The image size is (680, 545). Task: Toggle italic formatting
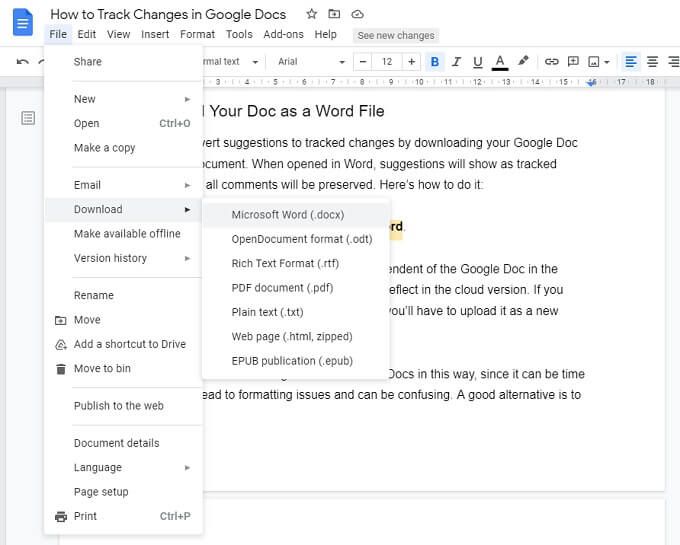456,62
